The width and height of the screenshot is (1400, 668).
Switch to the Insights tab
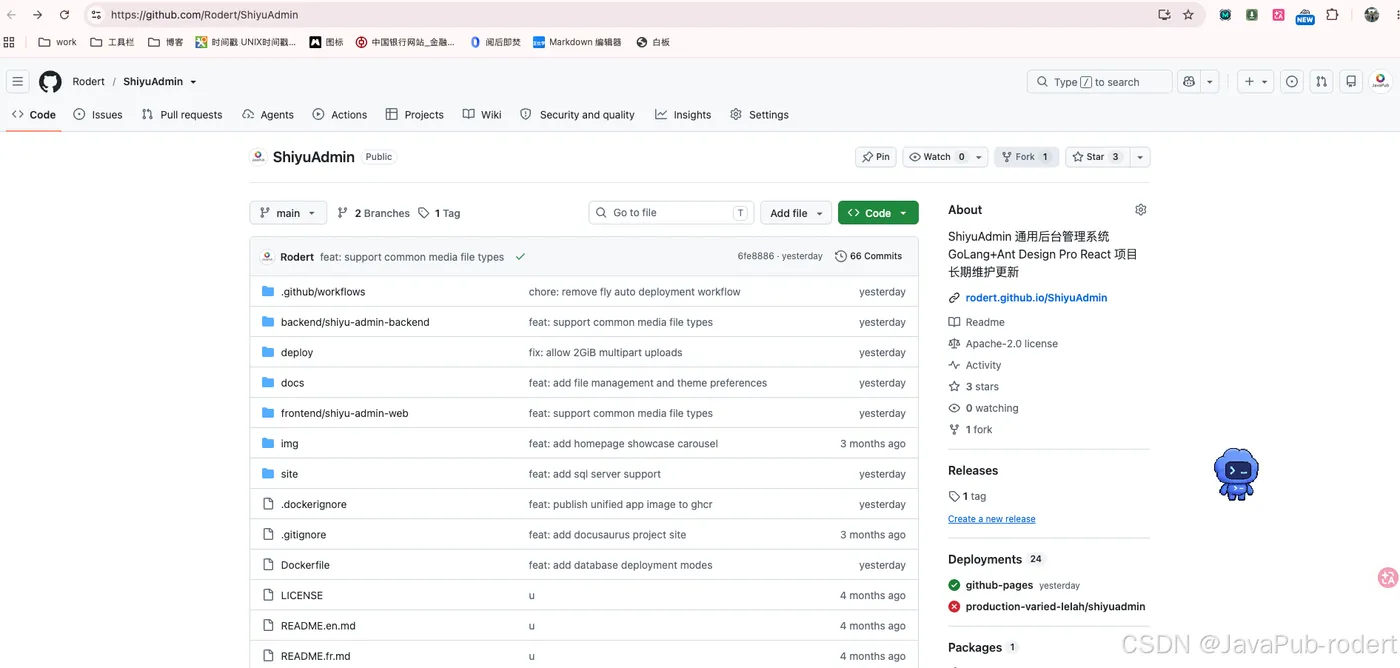tap(683, 115)
